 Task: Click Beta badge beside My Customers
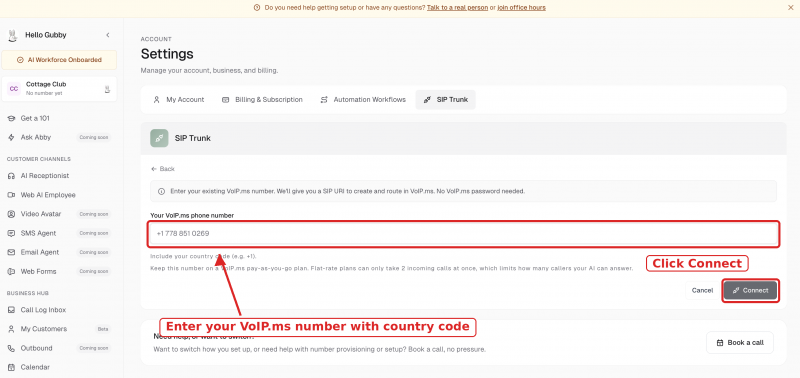pos(103,329)
